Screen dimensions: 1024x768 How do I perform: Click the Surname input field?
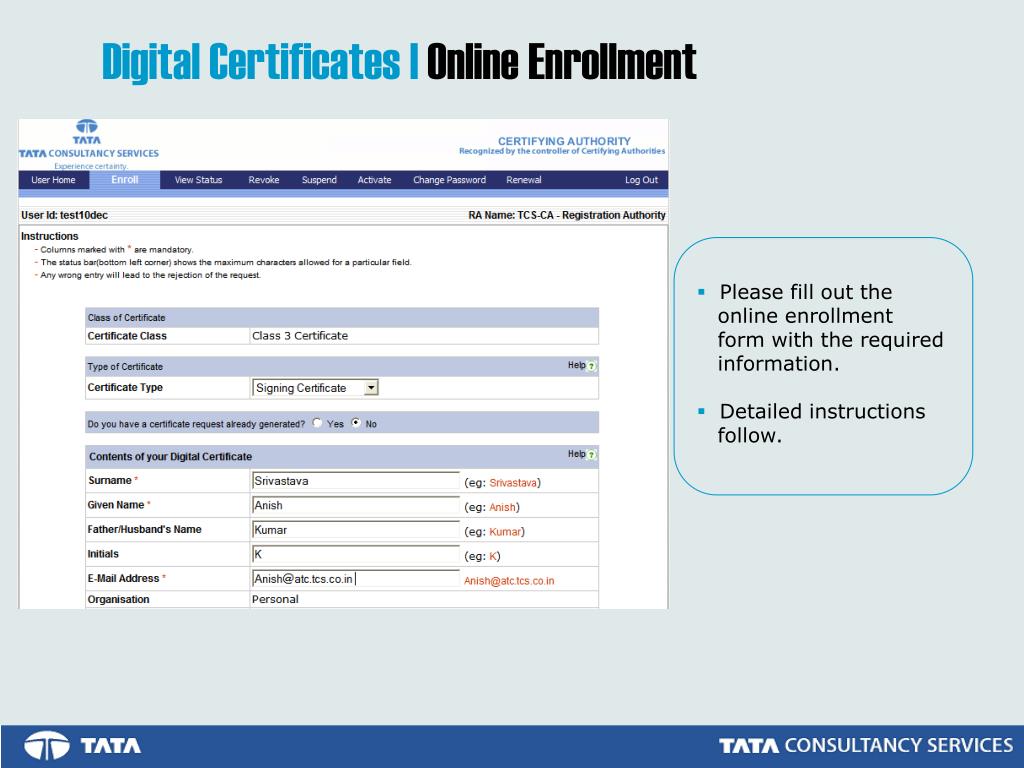[356, 481]
